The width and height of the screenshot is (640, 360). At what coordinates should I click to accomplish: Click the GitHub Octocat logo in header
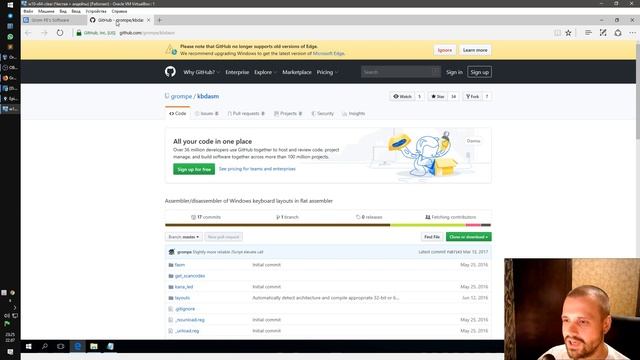pos(170,72)
